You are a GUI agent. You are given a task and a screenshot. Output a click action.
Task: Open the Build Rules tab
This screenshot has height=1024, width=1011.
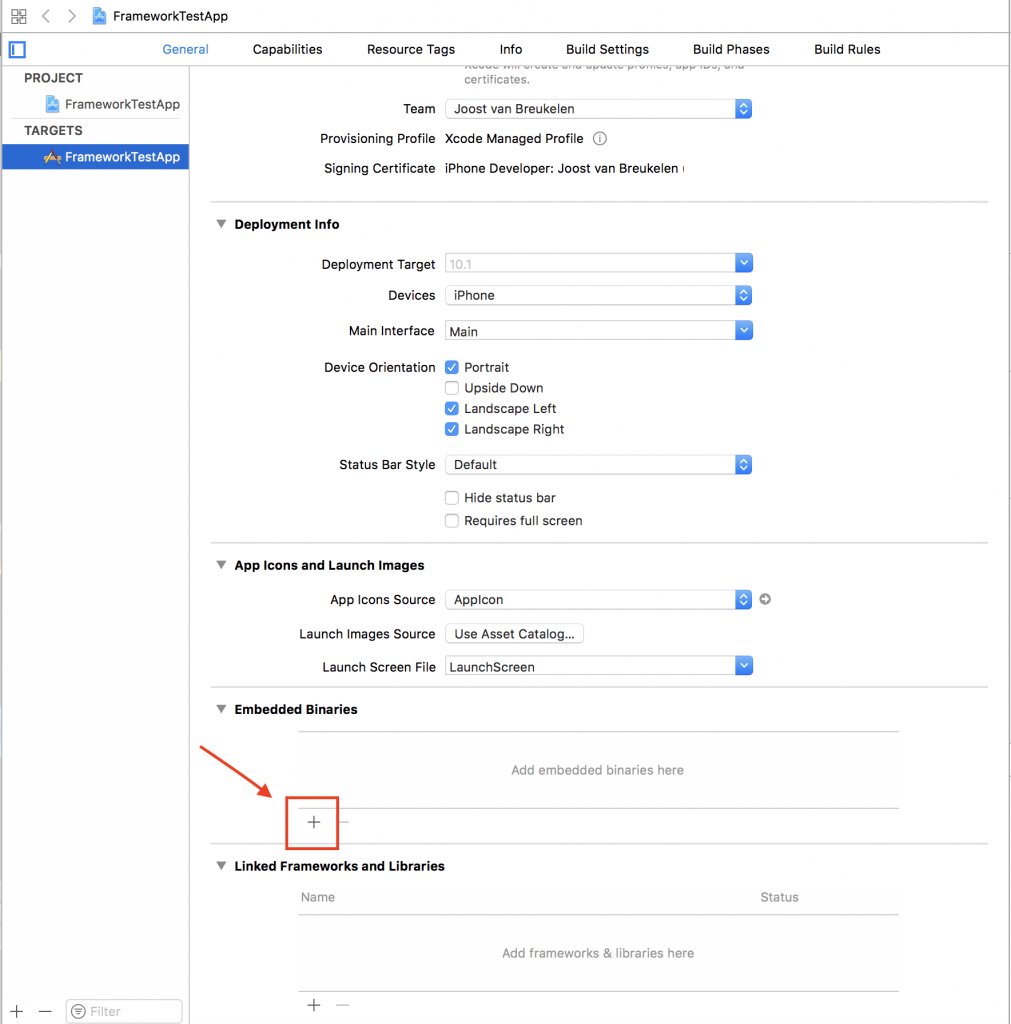[847, 50]
